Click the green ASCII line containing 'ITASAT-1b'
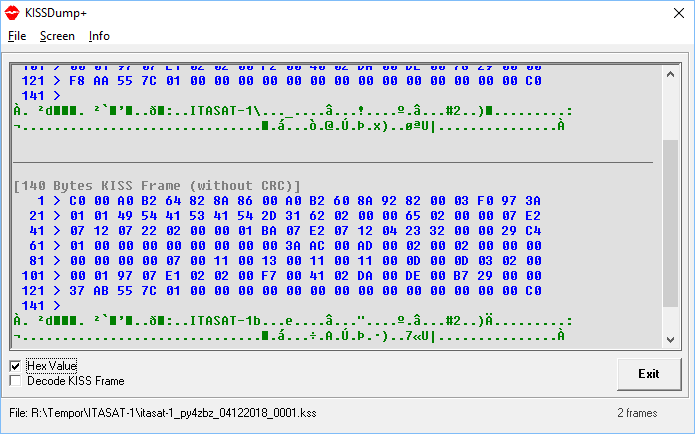 pyautogui.click(x=293, y=321)
